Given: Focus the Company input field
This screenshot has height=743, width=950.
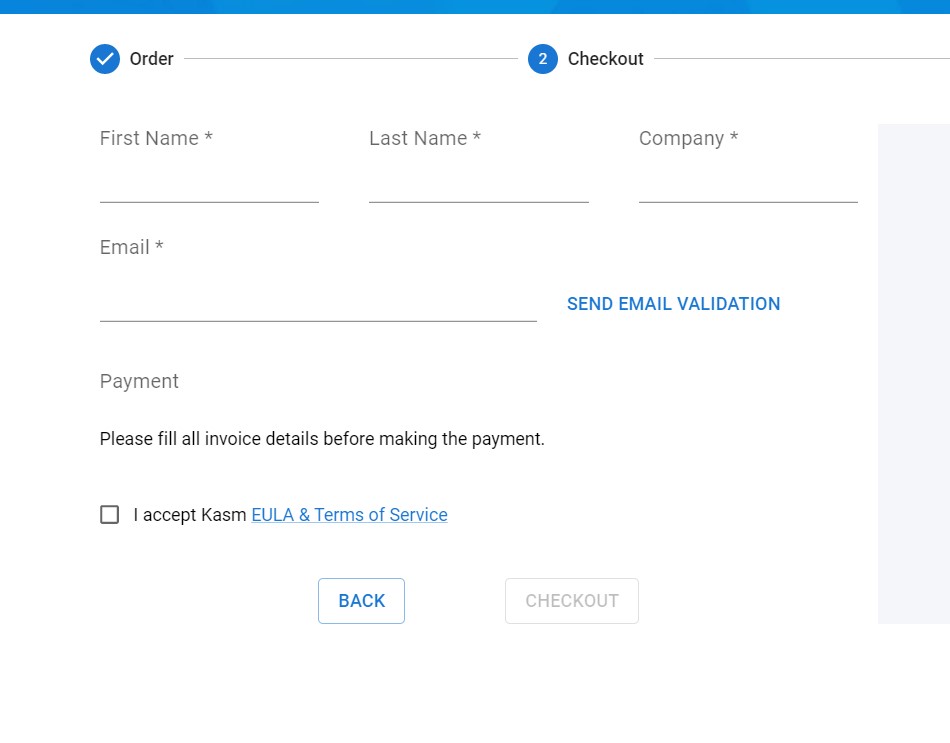Looking at the screenshot, I should [x=748, y=184].
